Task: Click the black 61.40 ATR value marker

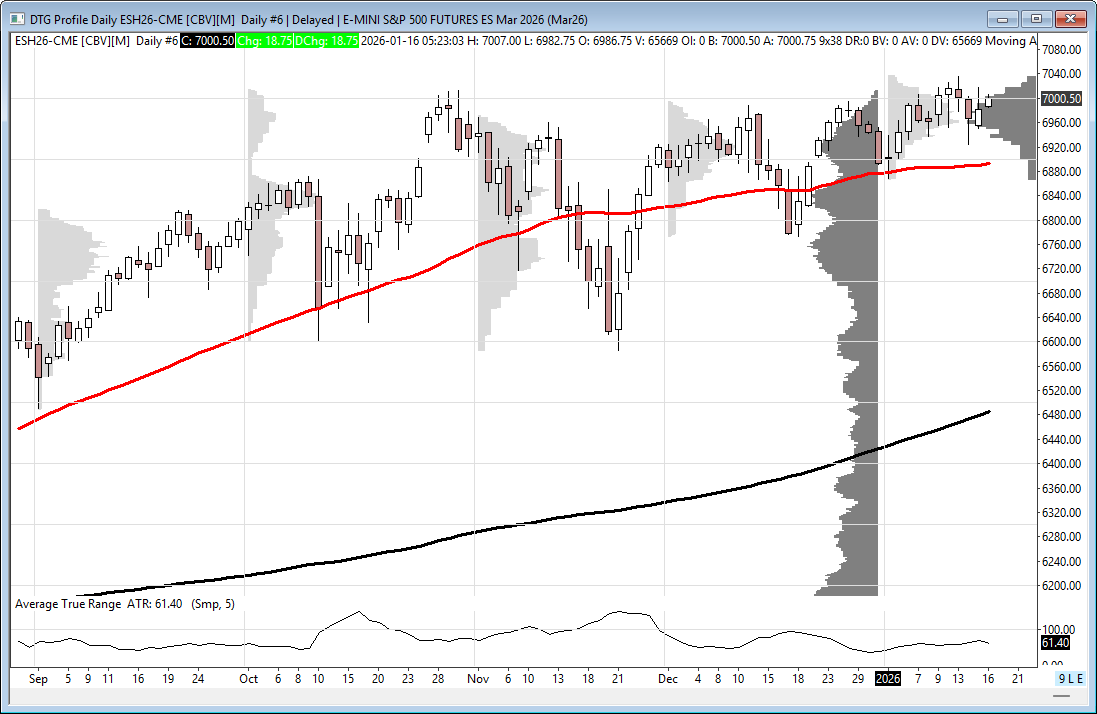Action: 1055,643
